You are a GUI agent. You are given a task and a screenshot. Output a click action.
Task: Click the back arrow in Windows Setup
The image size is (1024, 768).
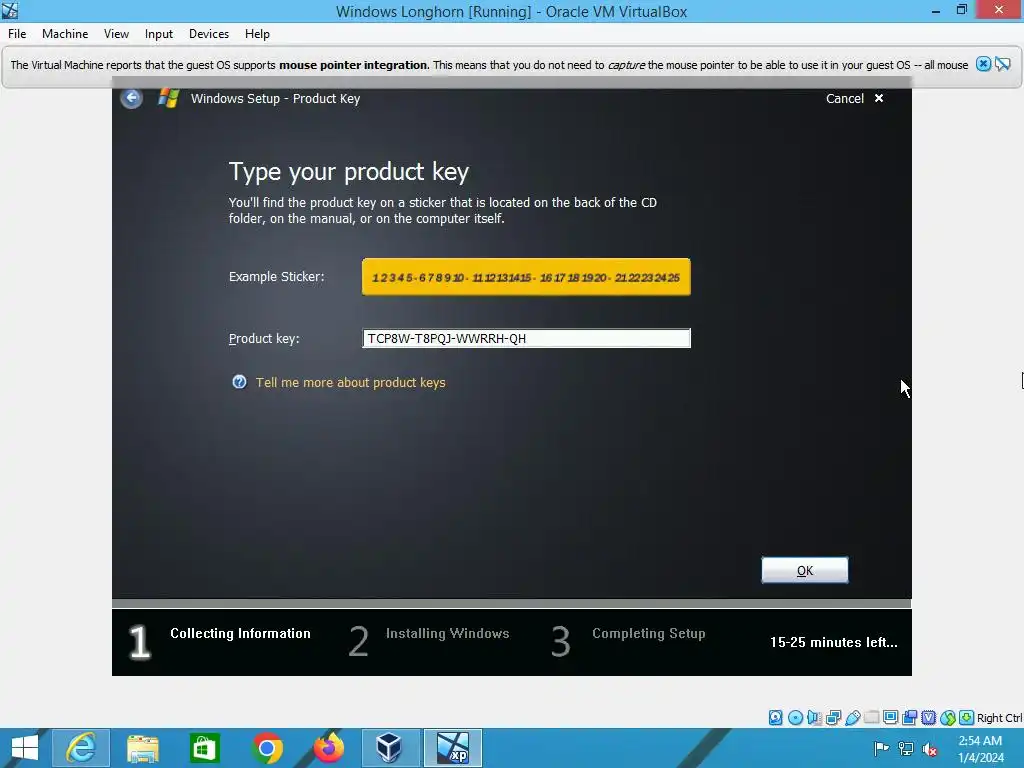click(131, 98)
